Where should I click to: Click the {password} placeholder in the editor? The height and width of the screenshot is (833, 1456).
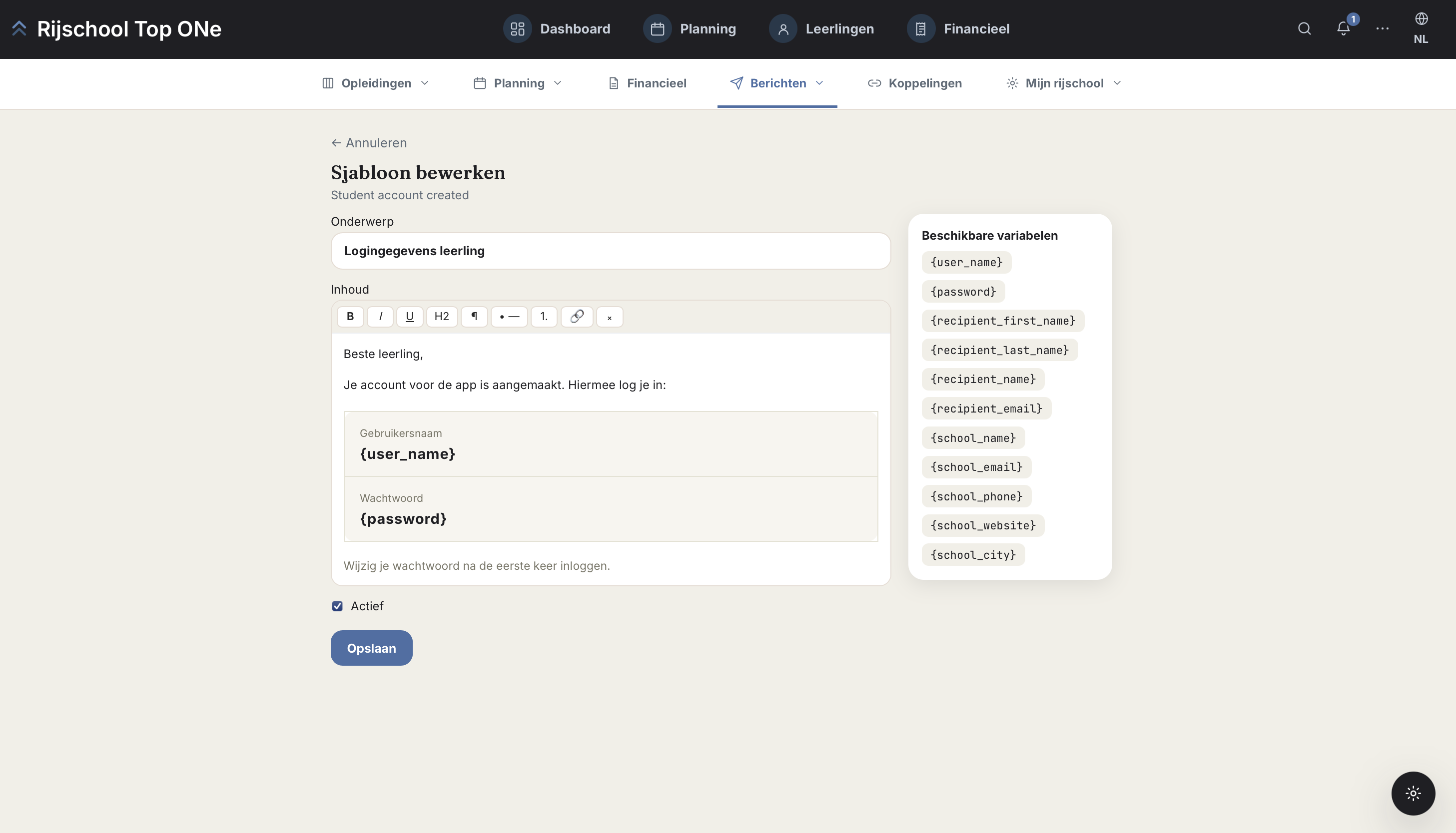click(x=403, y=519)
